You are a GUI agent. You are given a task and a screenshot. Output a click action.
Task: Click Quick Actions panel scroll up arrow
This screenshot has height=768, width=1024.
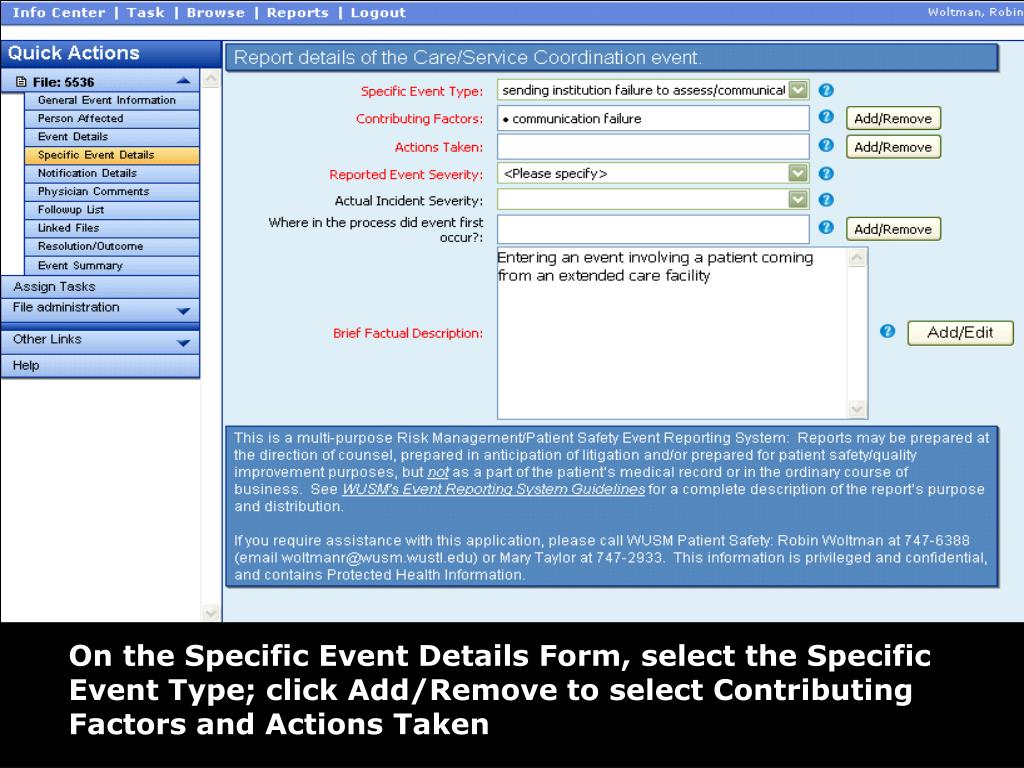coord(211,79)
